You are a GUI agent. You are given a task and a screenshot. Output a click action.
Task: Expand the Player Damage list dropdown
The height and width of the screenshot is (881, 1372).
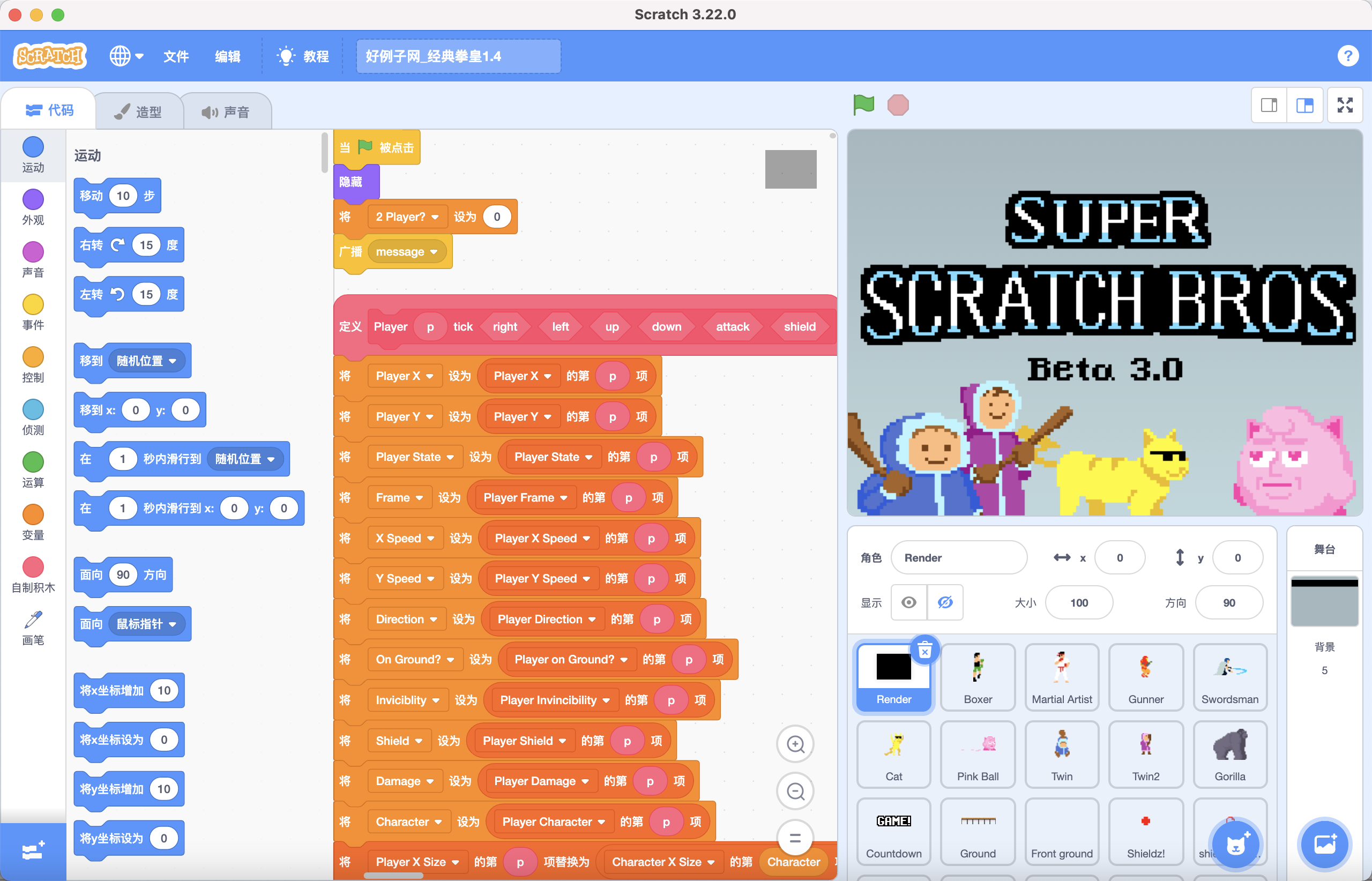click(541, 781)
